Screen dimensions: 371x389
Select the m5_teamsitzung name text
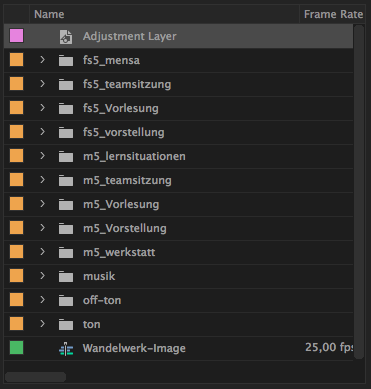(x=127, y=180)
